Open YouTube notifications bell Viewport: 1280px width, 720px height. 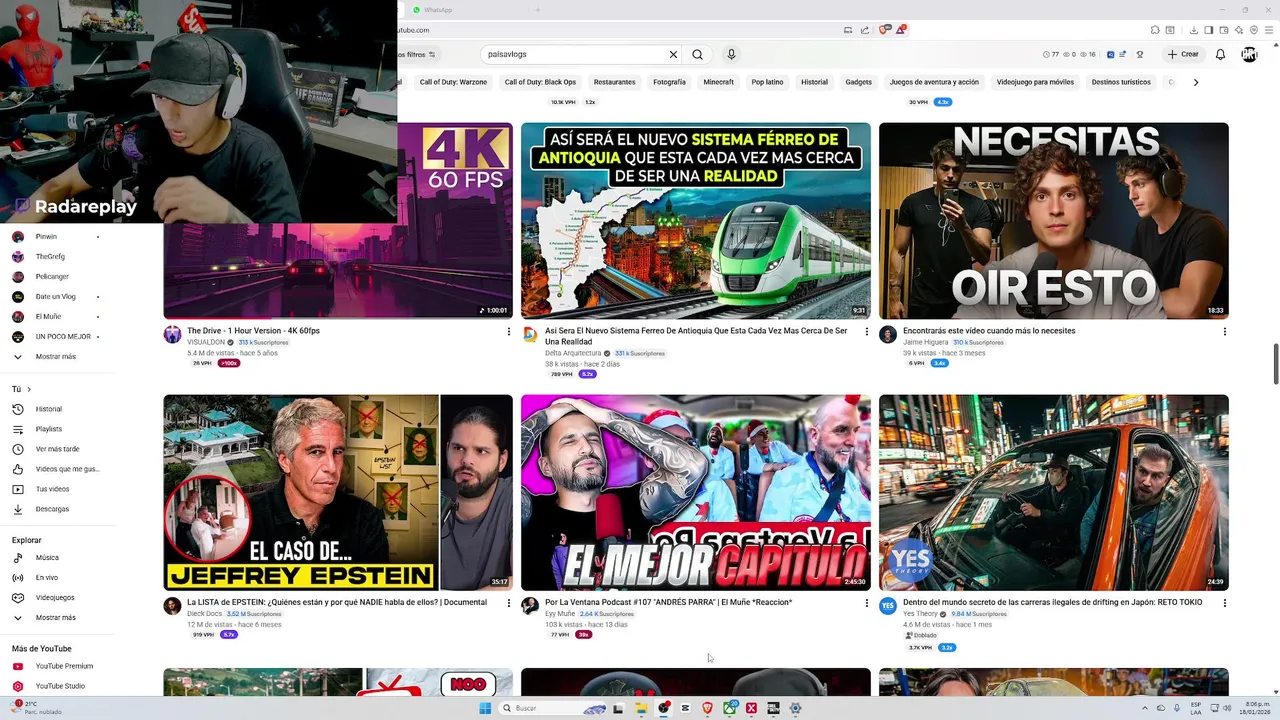(x=1220, y=54)
